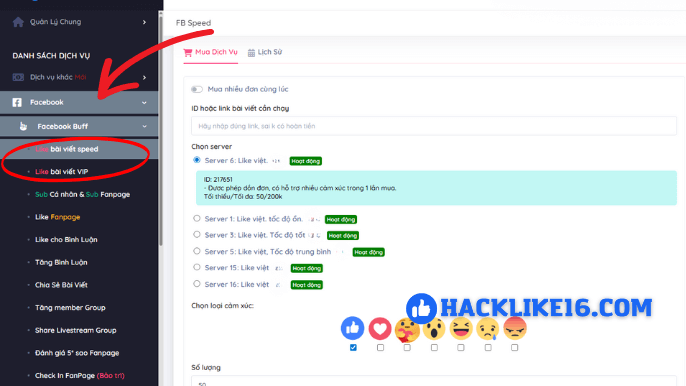The image size is (686, 386).
Task: Open Like bài viết speed menu item
Action: click(x=79, y=149)
